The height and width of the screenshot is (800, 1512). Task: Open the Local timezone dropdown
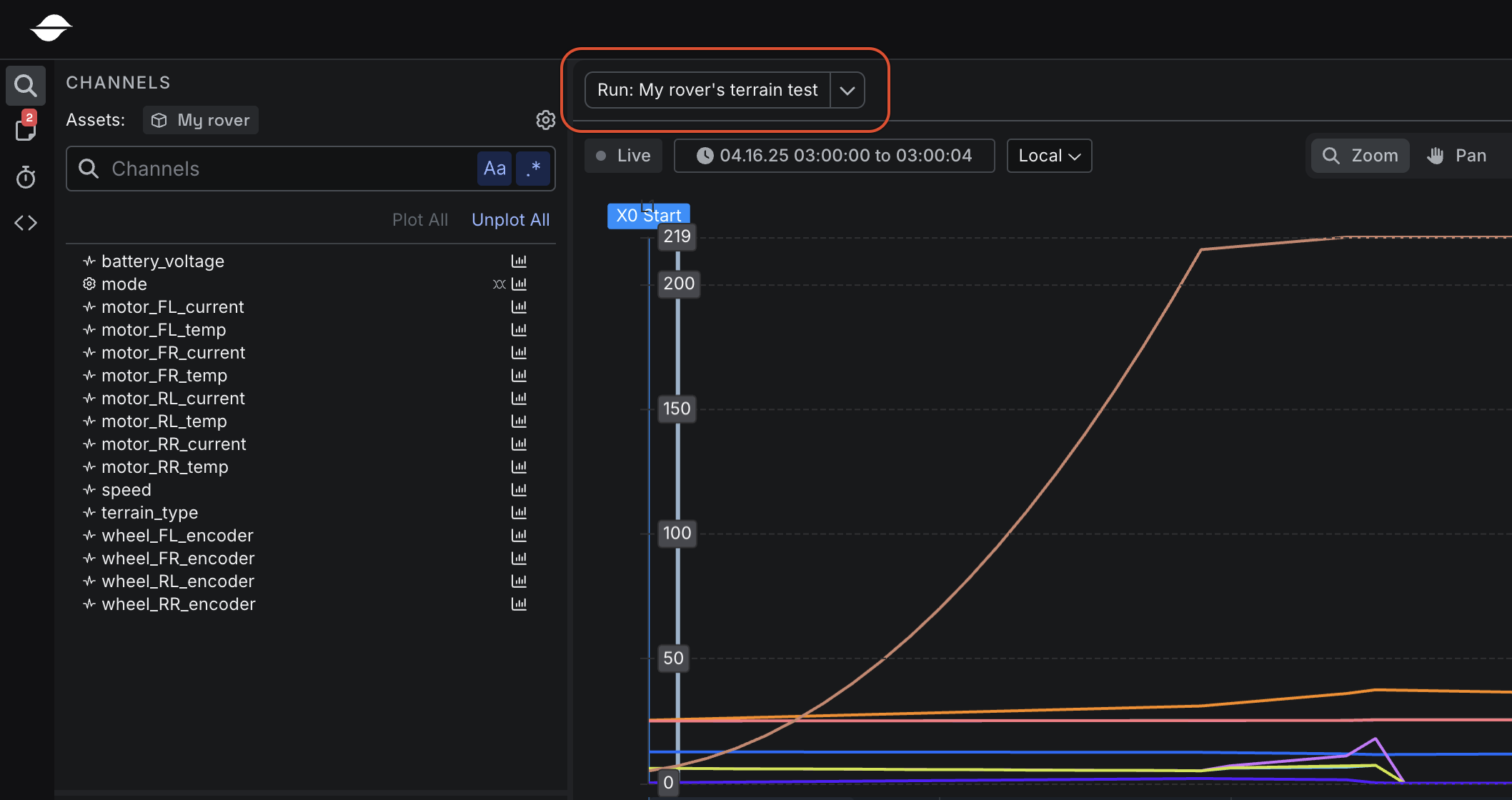click(x=1049, y=156)
